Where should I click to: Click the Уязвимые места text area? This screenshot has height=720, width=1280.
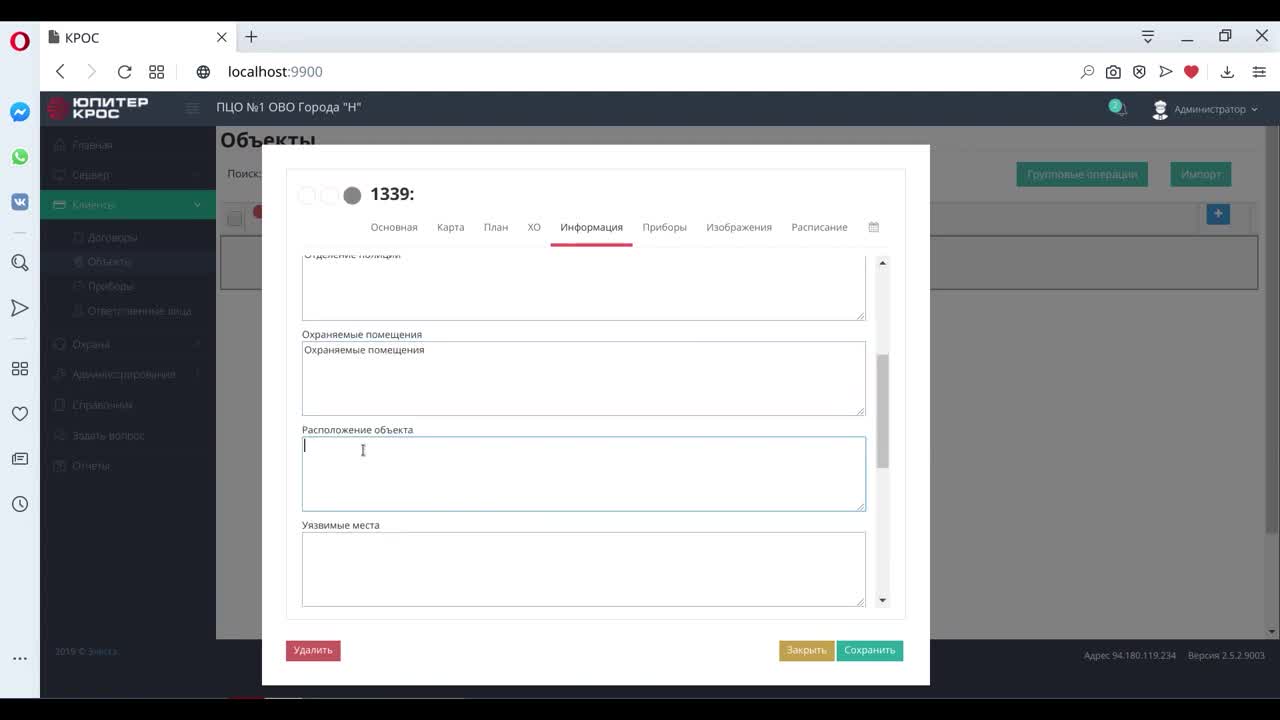pos(583,568)
